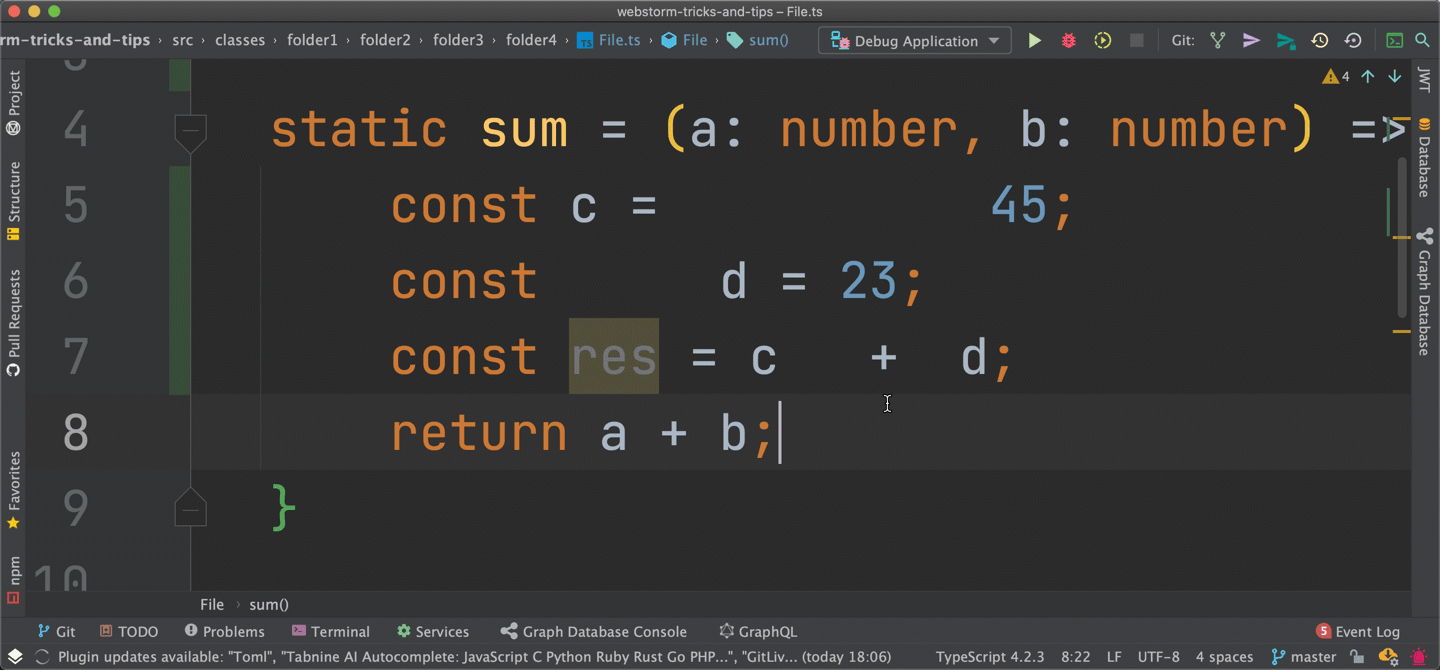
Task: Click the File breadcrumb below the editor
Action: 212,604
